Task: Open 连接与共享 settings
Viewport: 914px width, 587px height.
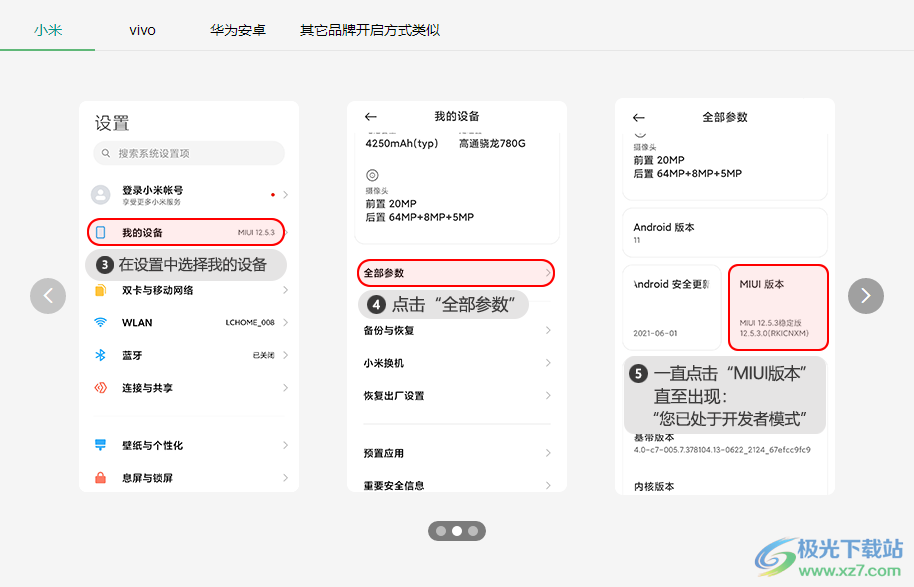Action: (189, 388)
